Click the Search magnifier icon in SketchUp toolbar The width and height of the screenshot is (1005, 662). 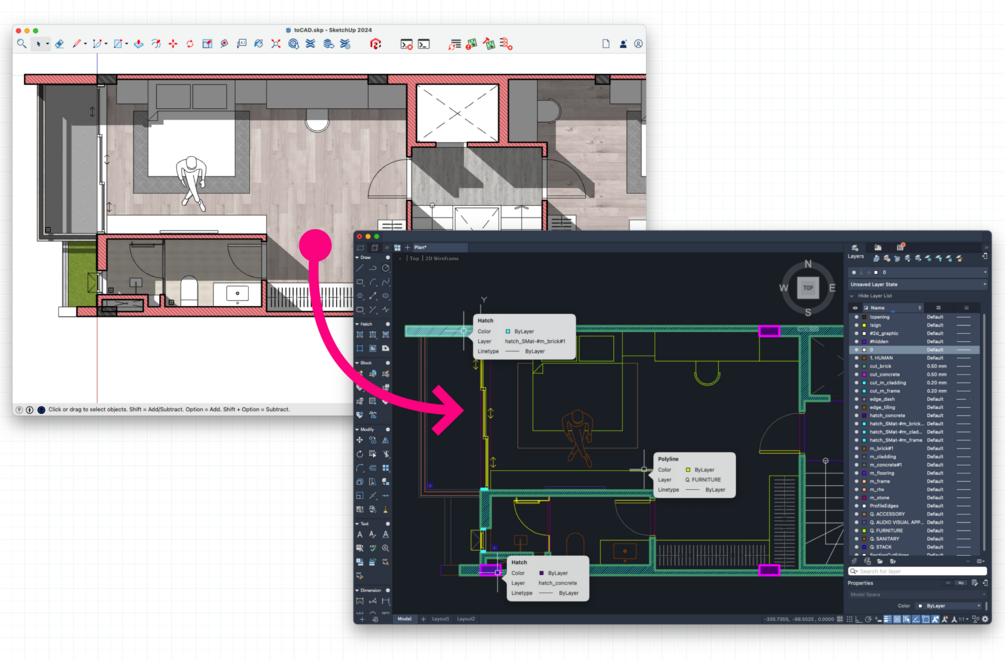(x=22, y=44)
